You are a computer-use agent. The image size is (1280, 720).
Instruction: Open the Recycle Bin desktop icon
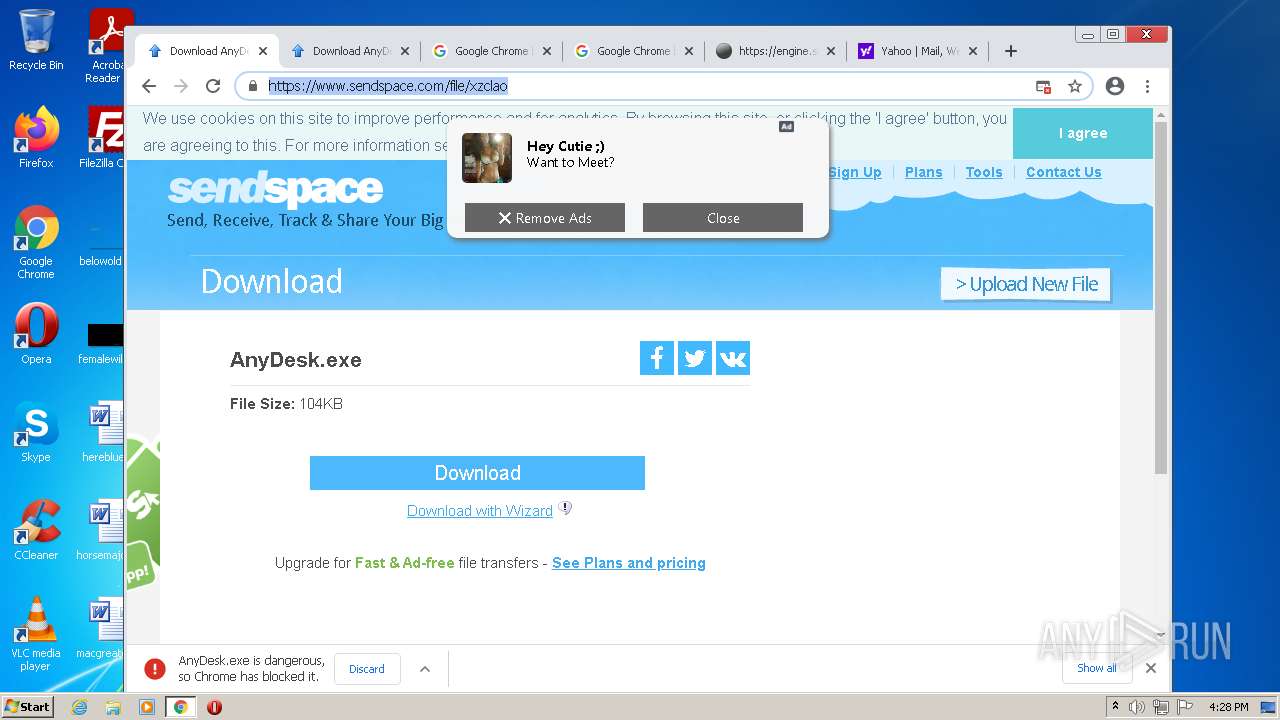[36, 40]
